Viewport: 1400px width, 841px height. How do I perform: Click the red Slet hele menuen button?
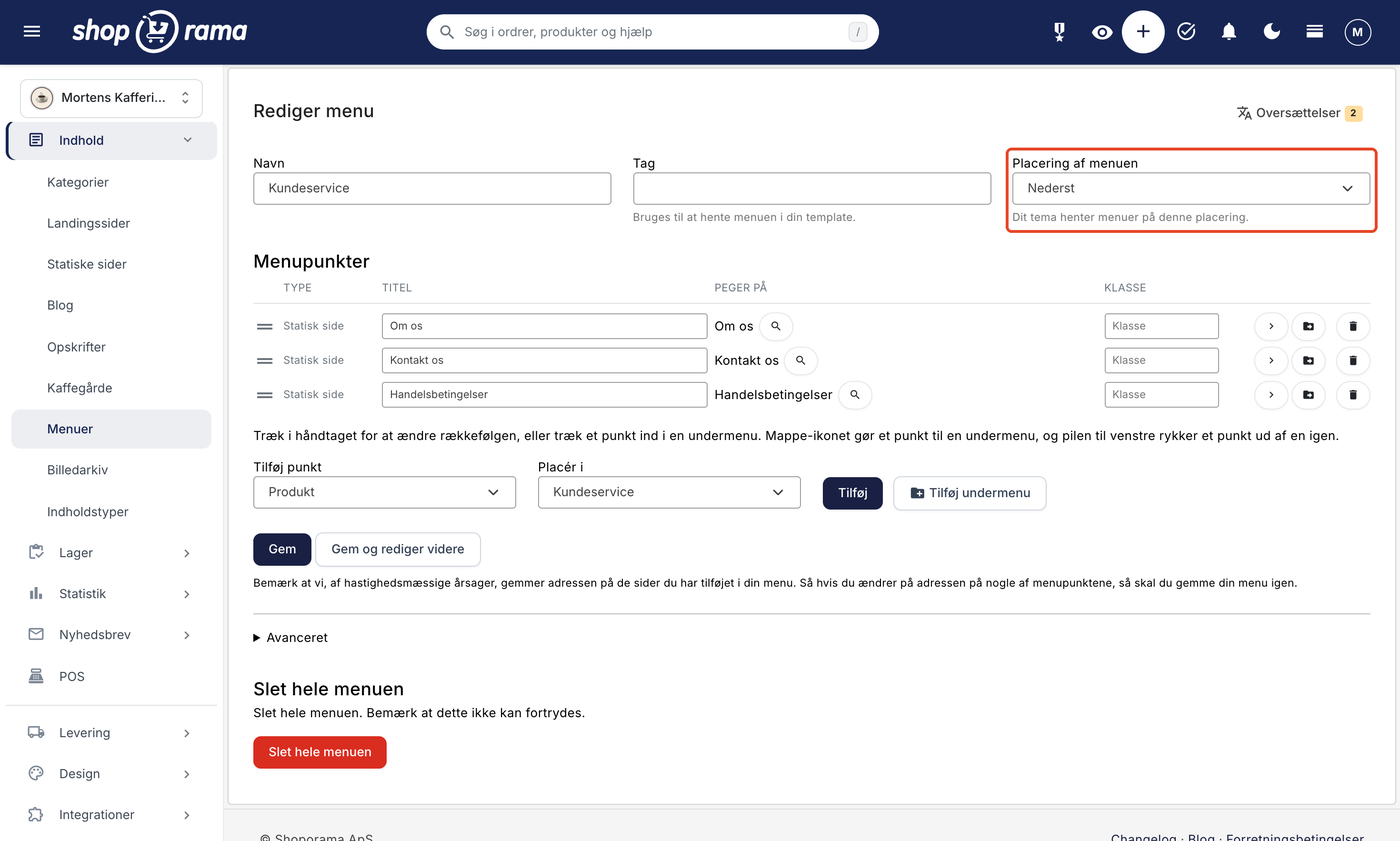320,752
